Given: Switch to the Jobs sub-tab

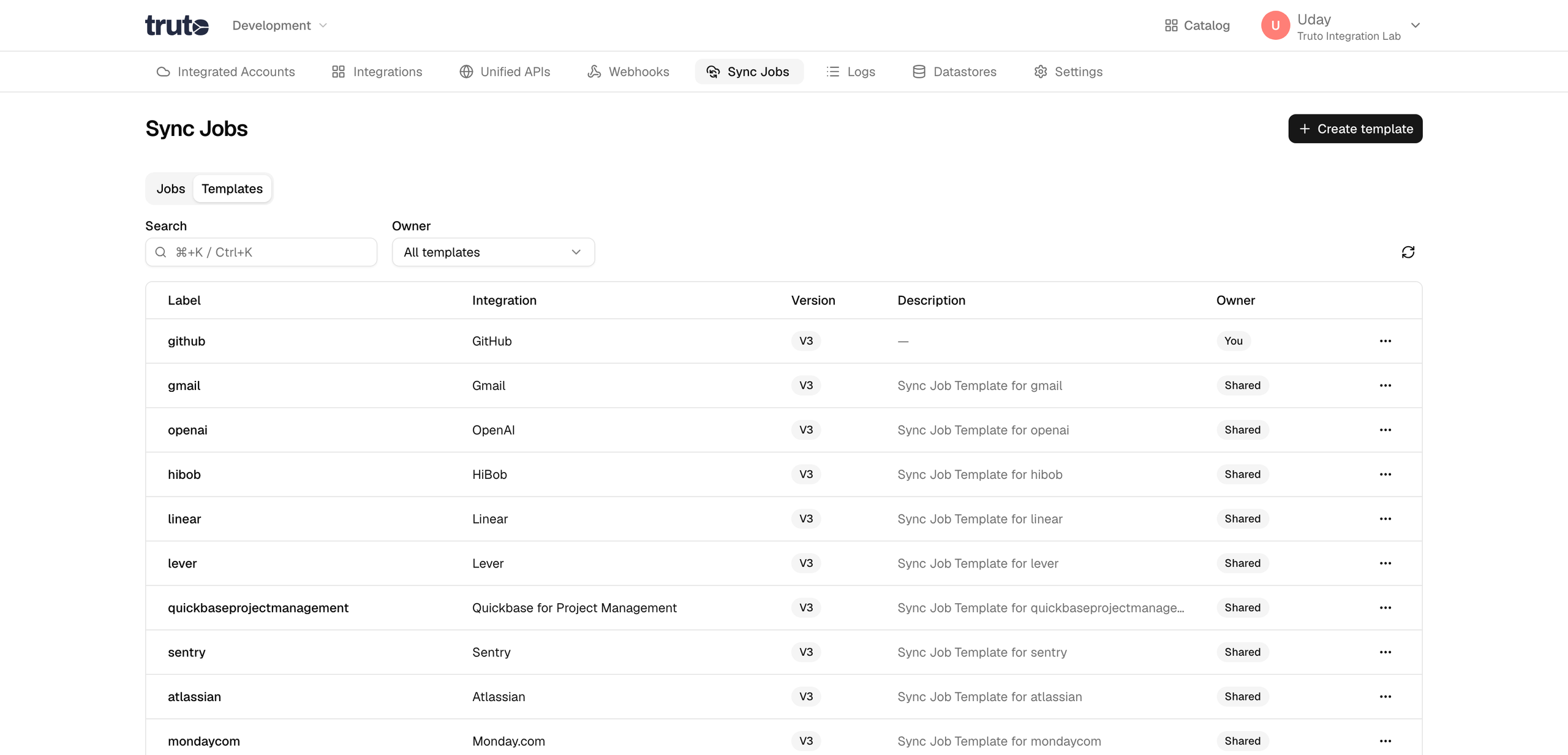Looking at the screenshot, I should (x=170, y=189).
